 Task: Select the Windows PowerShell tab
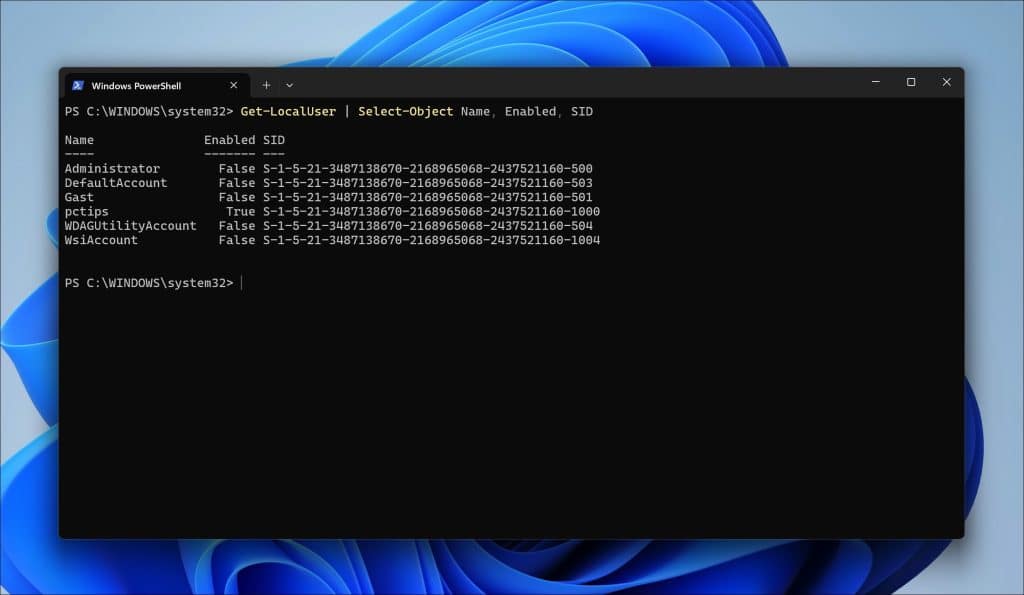point(157,86)
